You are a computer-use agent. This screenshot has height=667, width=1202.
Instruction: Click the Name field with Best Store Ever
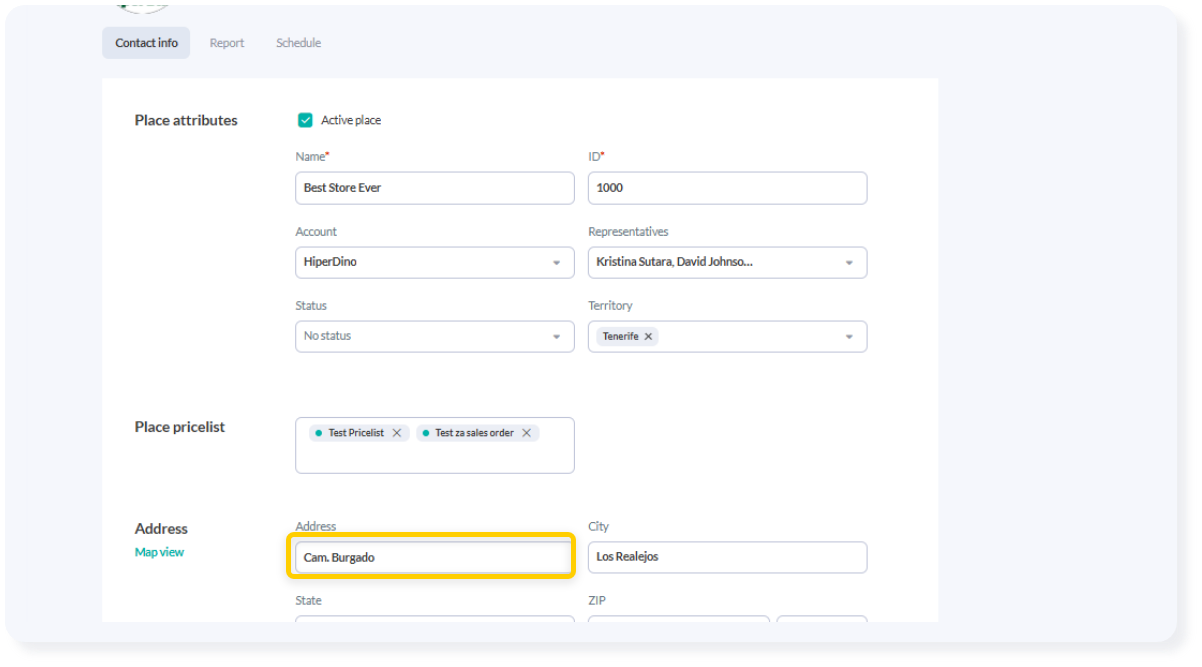coord(434,188)
